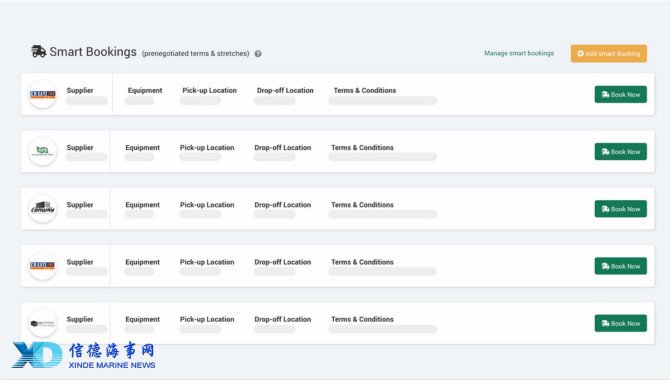Open the third supplier's black container logo
The image size is (670, 380).
point(42,209)
